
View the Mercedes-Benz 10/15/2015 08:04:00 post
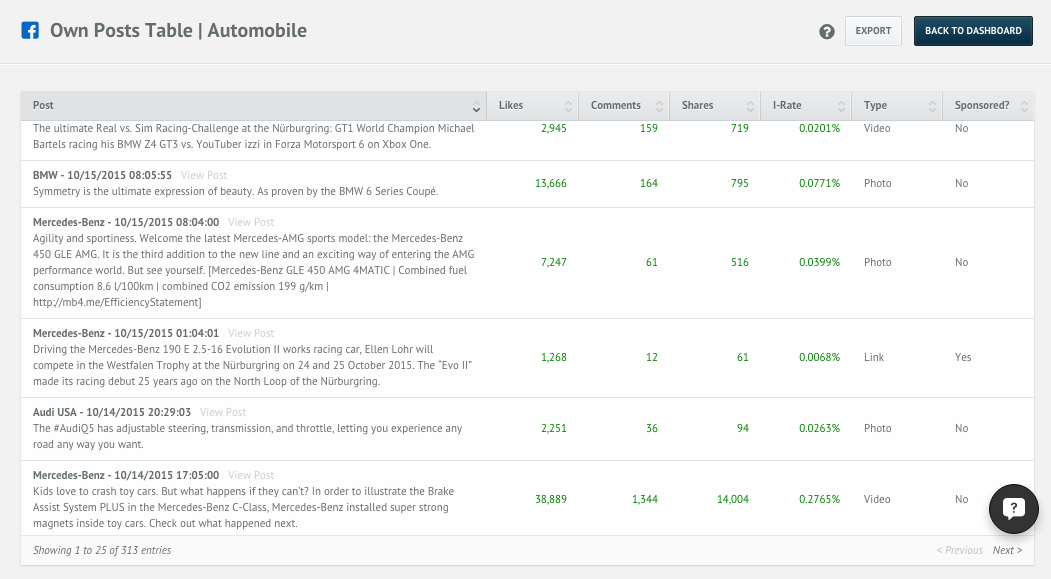[251, 223]
